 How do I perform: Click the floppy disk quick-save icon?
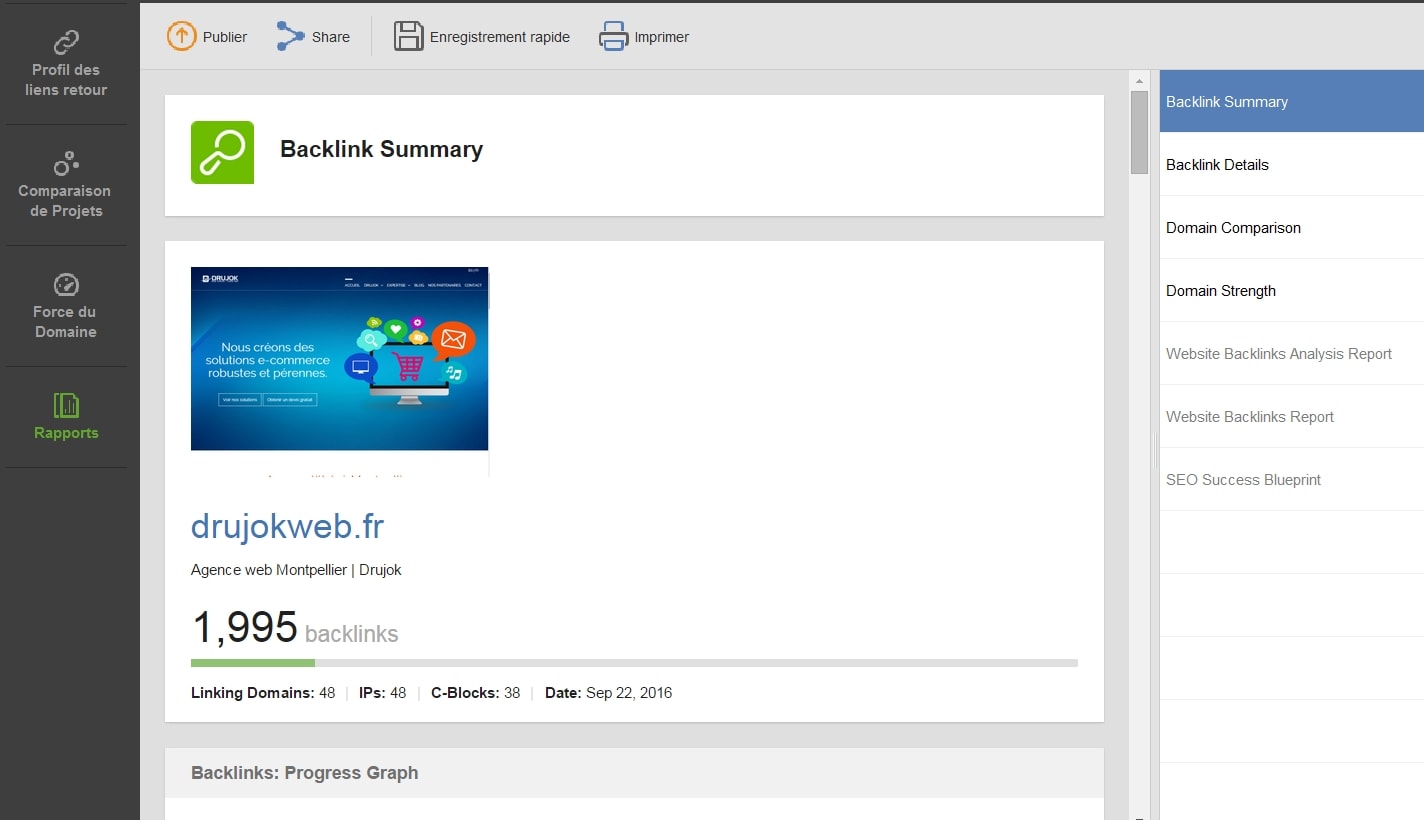coord(408,37)
